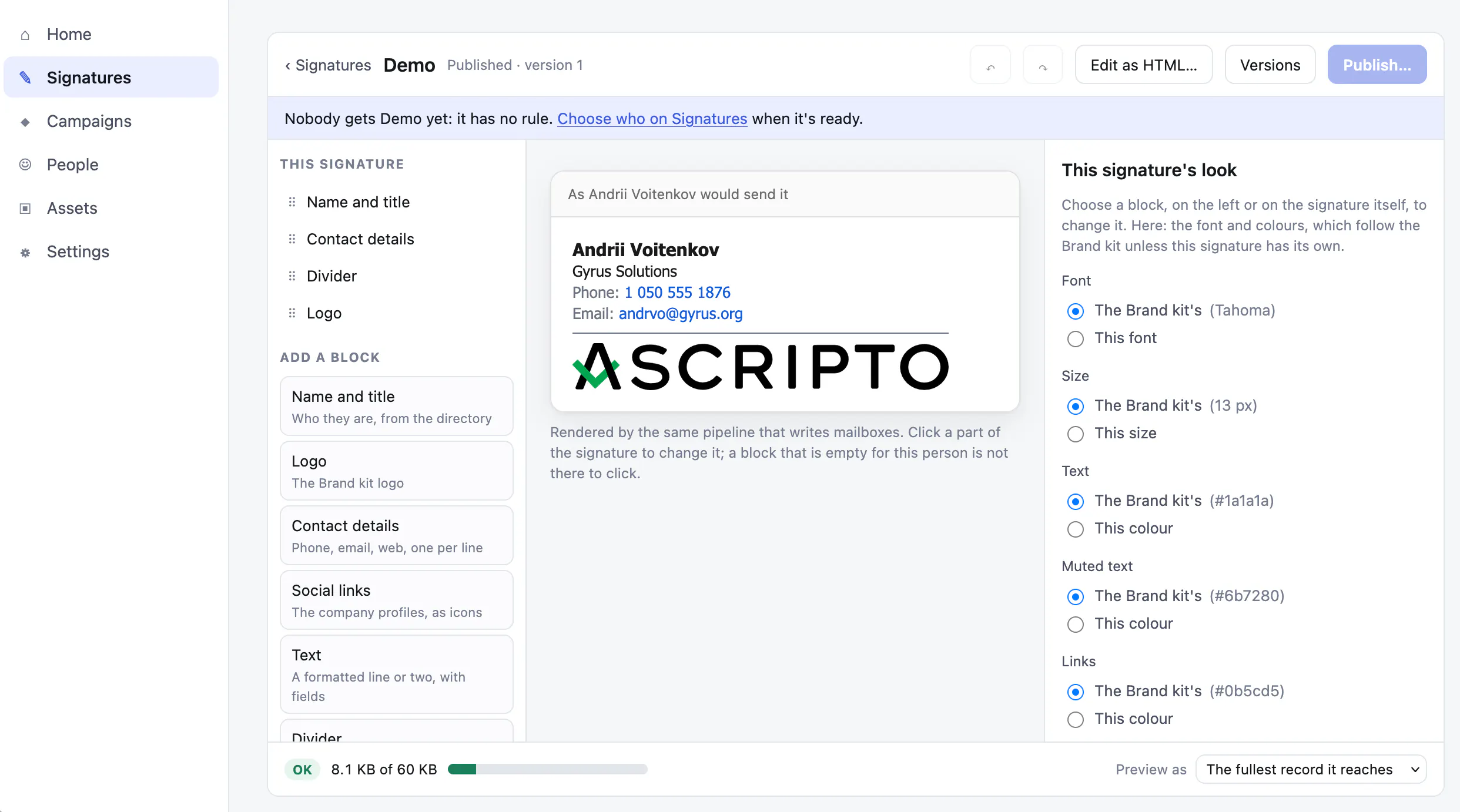Add a Text block
This screenshot has width=1460, height=812.
[397, 674]
